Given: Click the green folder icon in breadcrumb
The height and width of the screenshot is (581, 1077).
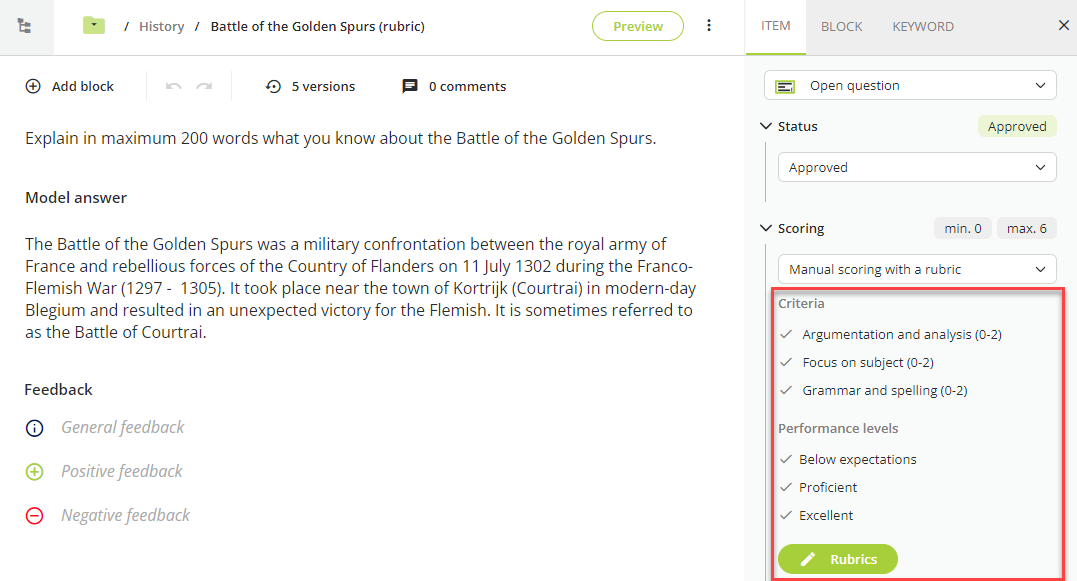Looking at the screenshot, I should 94,25.
